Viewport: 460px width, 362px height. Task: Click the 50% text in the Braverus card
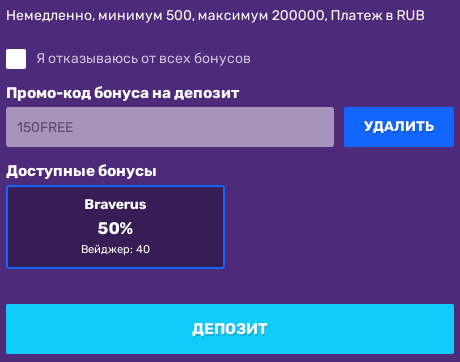115,228
